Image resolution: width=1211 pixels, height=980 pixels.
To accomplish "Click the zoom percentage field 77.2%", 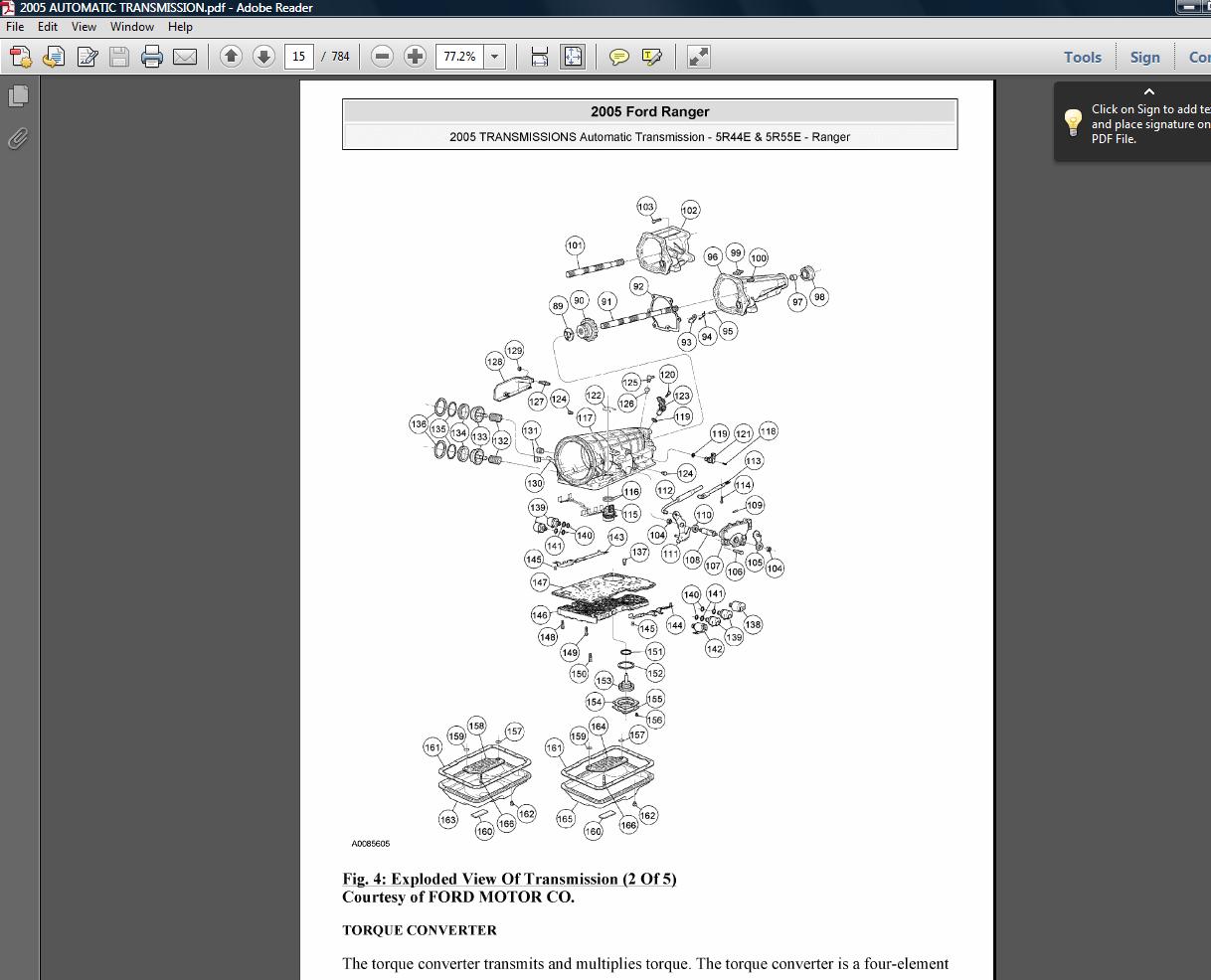I will [459, 57].
